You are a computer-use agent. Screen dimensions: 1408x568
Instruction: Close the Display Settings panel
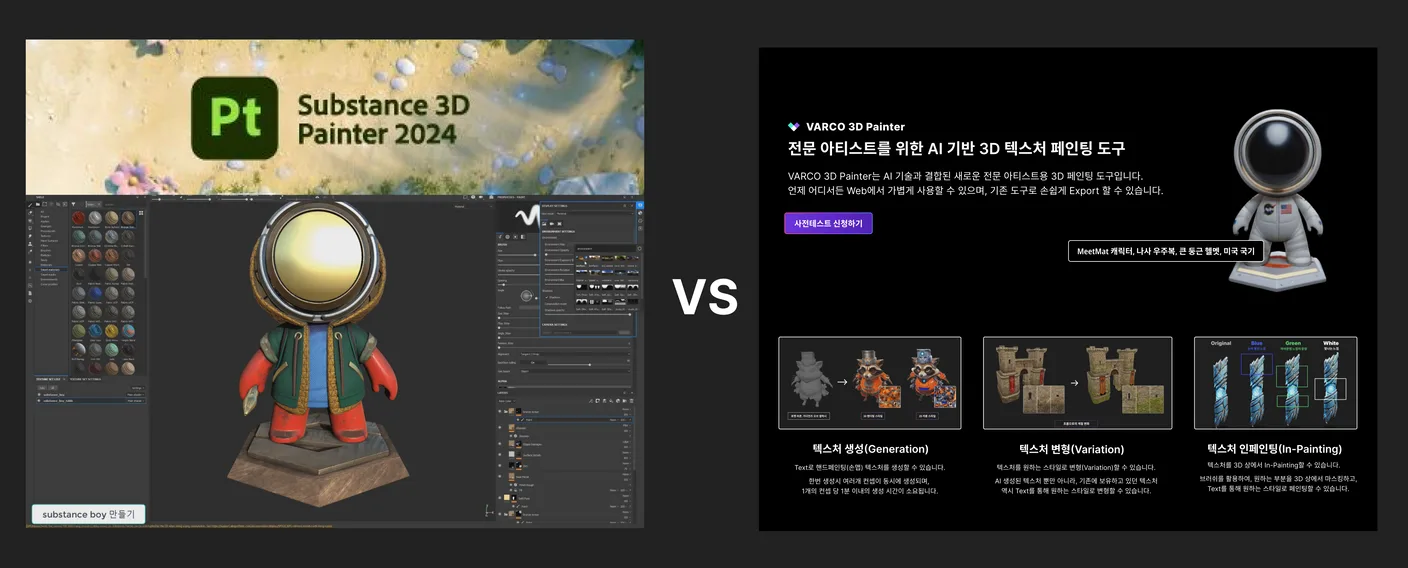coord(632,206)
